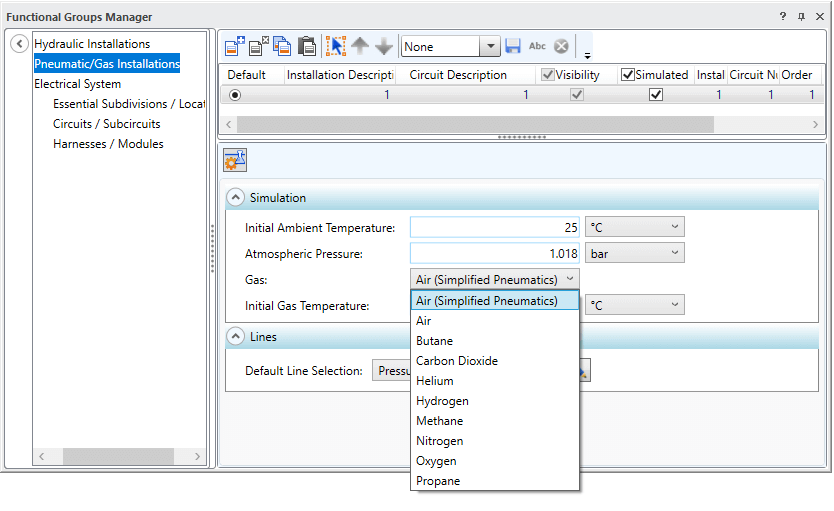Pin the Functional Groups Manager window
Viewport: 834px width, 511px height.
coord(801,16)
